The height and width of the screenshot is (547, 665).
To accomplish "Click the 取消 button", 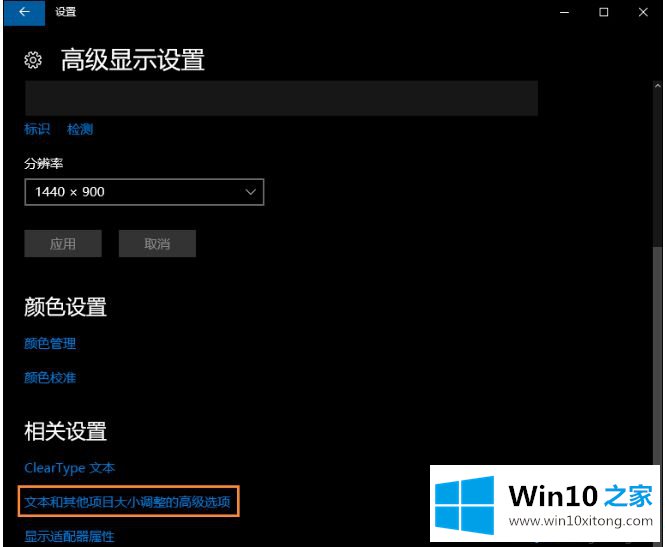I will pos(157,244).
